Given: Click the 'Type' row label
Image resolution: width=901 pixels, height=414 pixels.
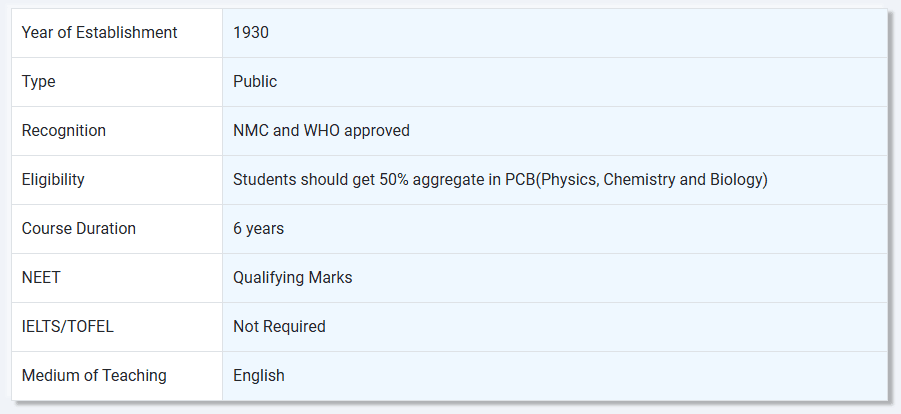Looking at the screenshot, I should coord(38,82).
